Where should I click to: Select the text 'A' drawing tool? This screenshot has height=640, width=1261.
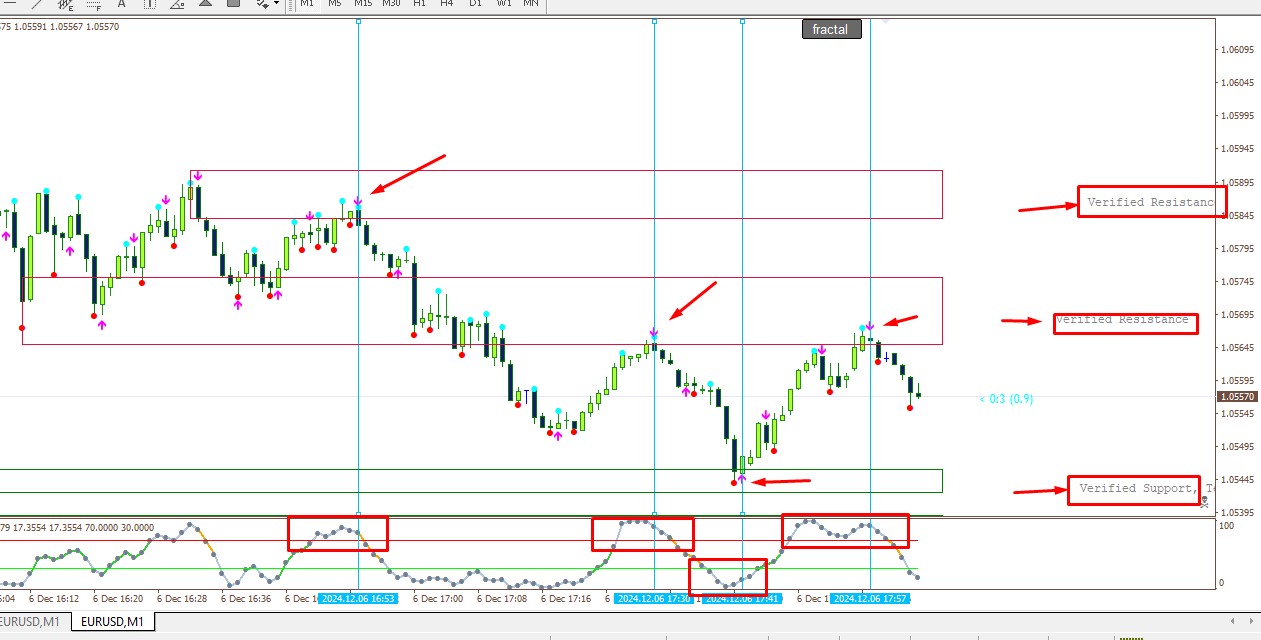pyautogui.click(x=122, y=4)
